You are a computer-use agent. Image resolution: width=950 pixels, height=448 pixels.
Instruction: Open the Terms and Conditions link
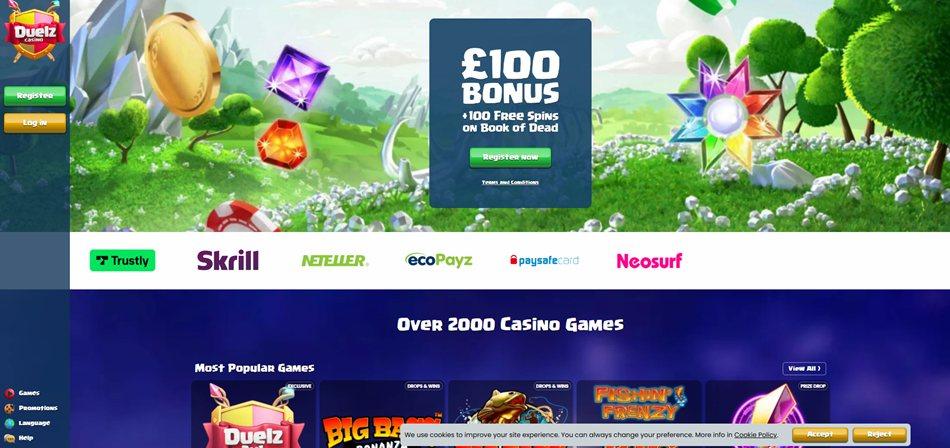pos(510,182)
